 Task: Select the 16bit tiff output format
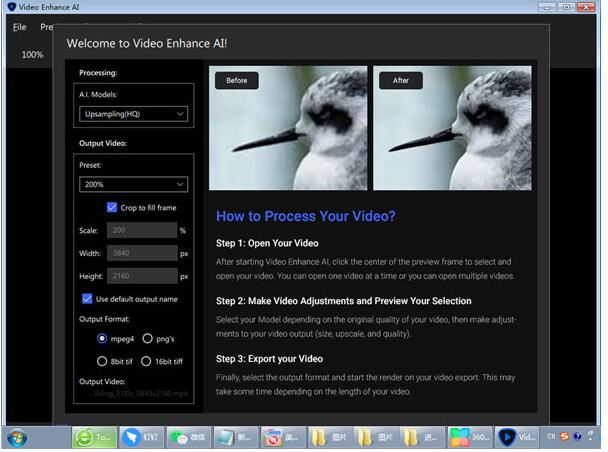(146, 361)
